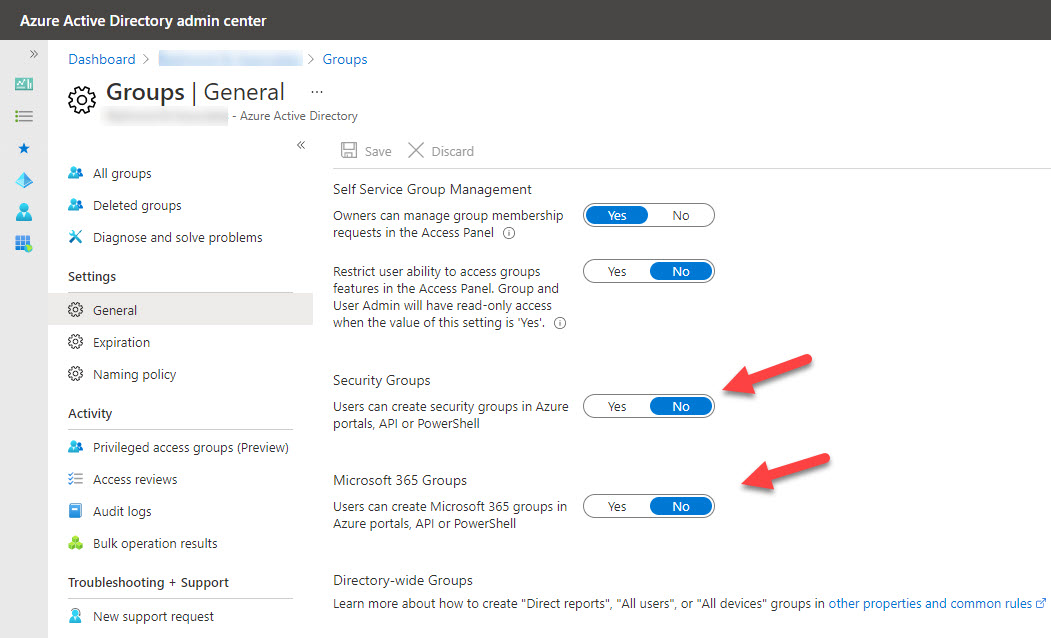Click the Deleted groups people icon

76,205
